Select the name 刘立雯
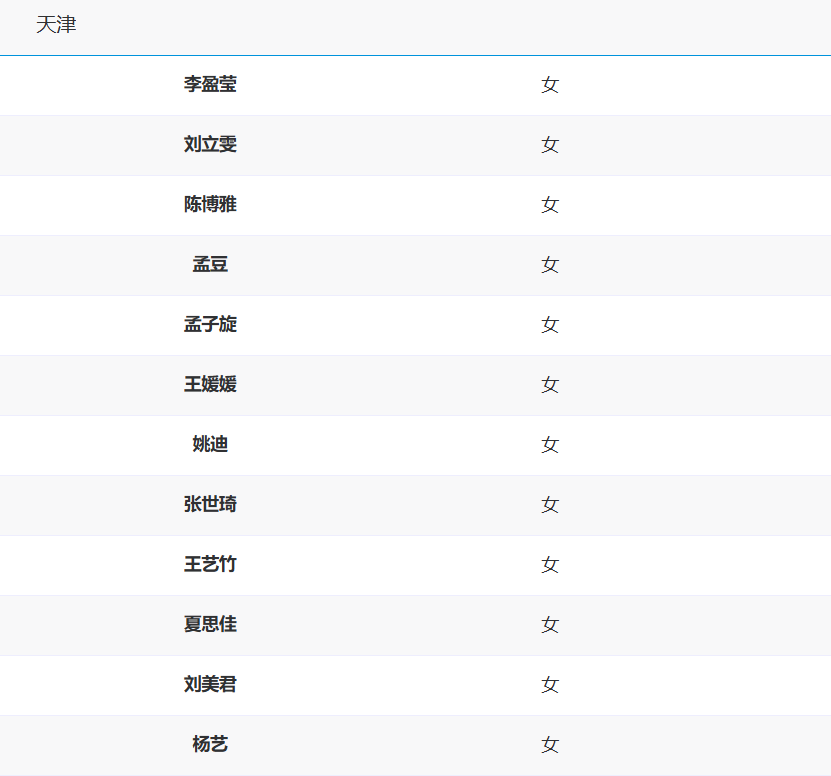Image resolution: width=831 pixels, height=776 pixels. [x=209, y=145]
